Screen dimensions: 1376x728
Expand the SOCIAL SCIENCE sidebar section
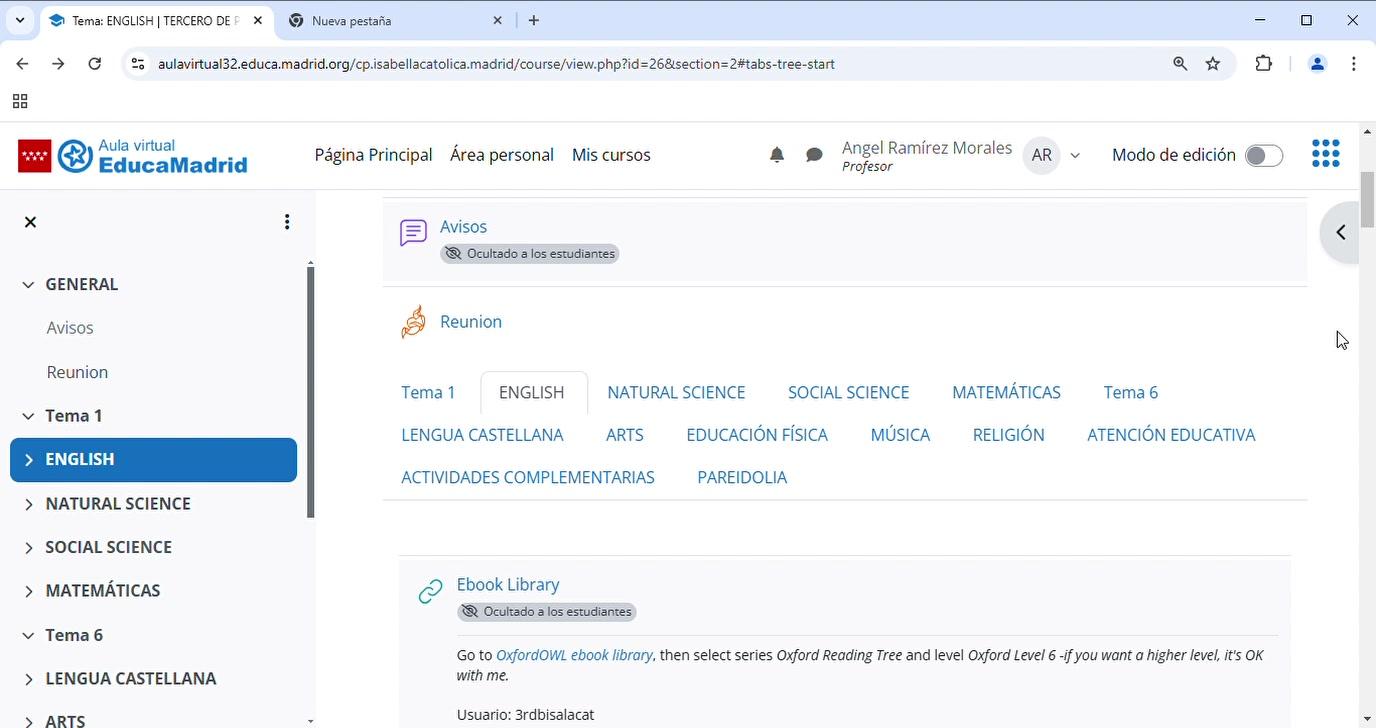[28, 548]
